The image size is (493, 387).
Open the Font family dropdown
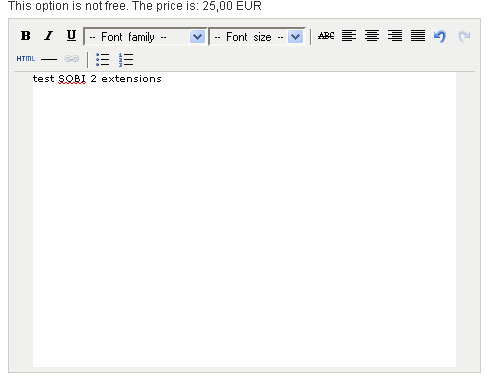pos(145,37)
